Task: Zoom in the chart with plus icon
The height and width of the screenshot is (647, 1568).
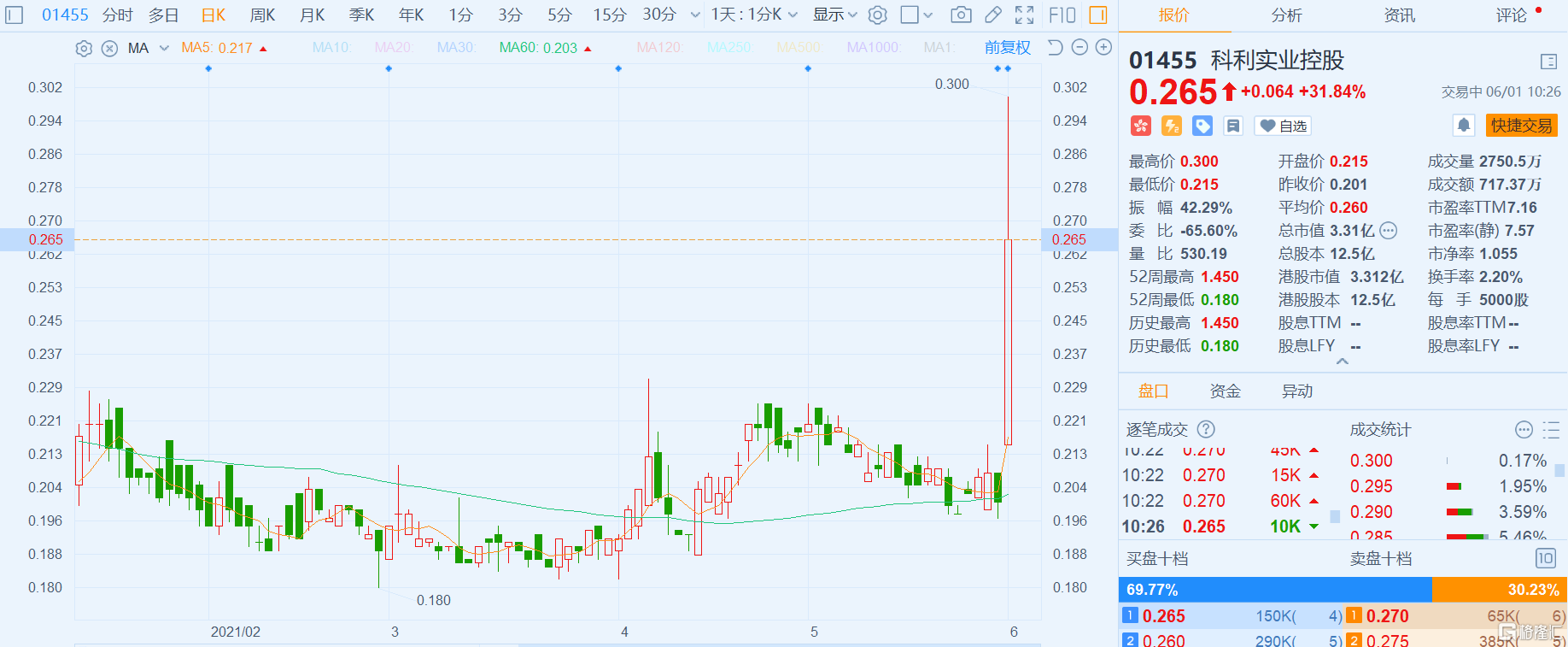Action: click(x=1103, y=48)
